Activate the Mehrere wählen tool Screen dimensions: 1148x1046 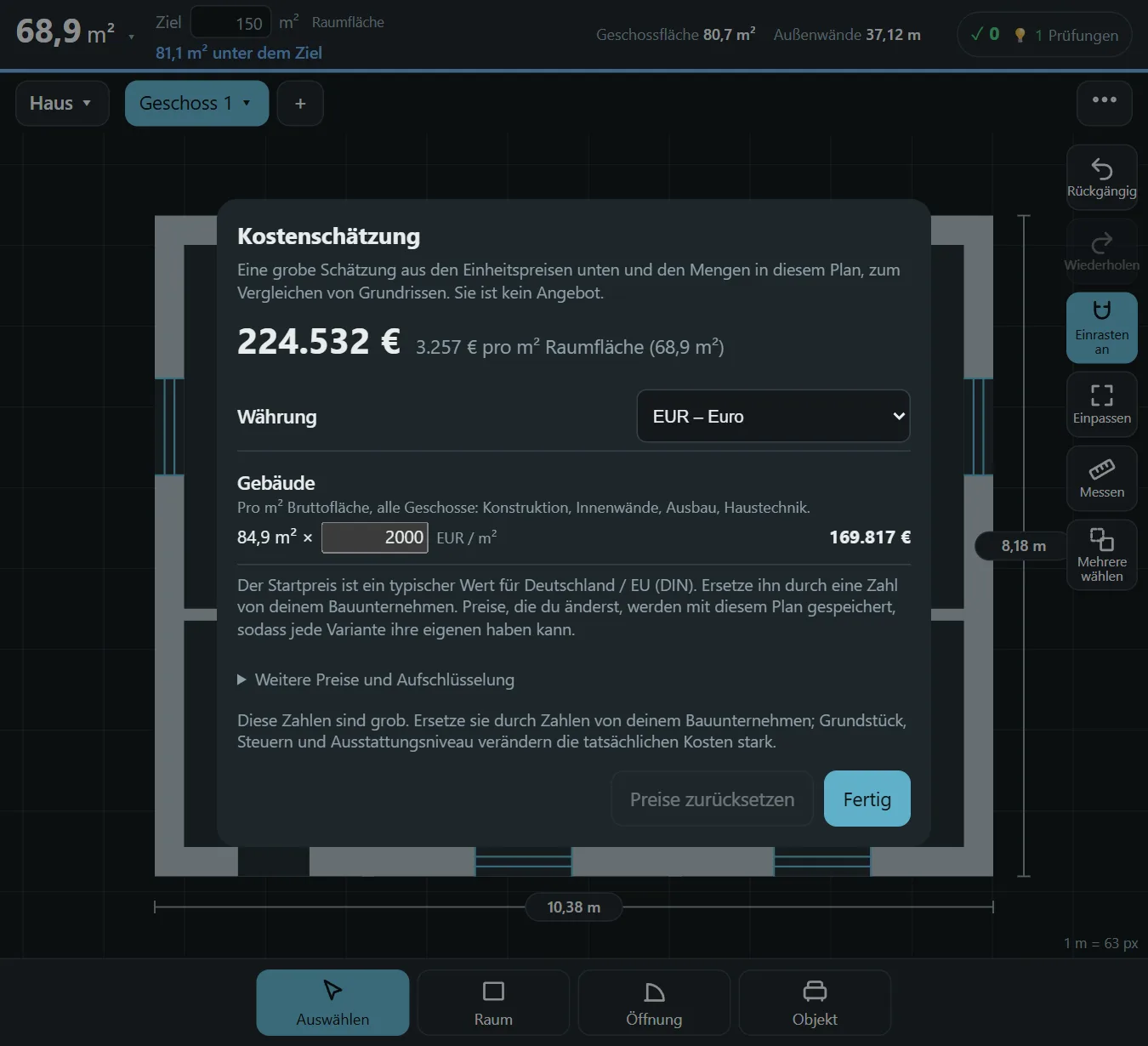pos(1101,554)
